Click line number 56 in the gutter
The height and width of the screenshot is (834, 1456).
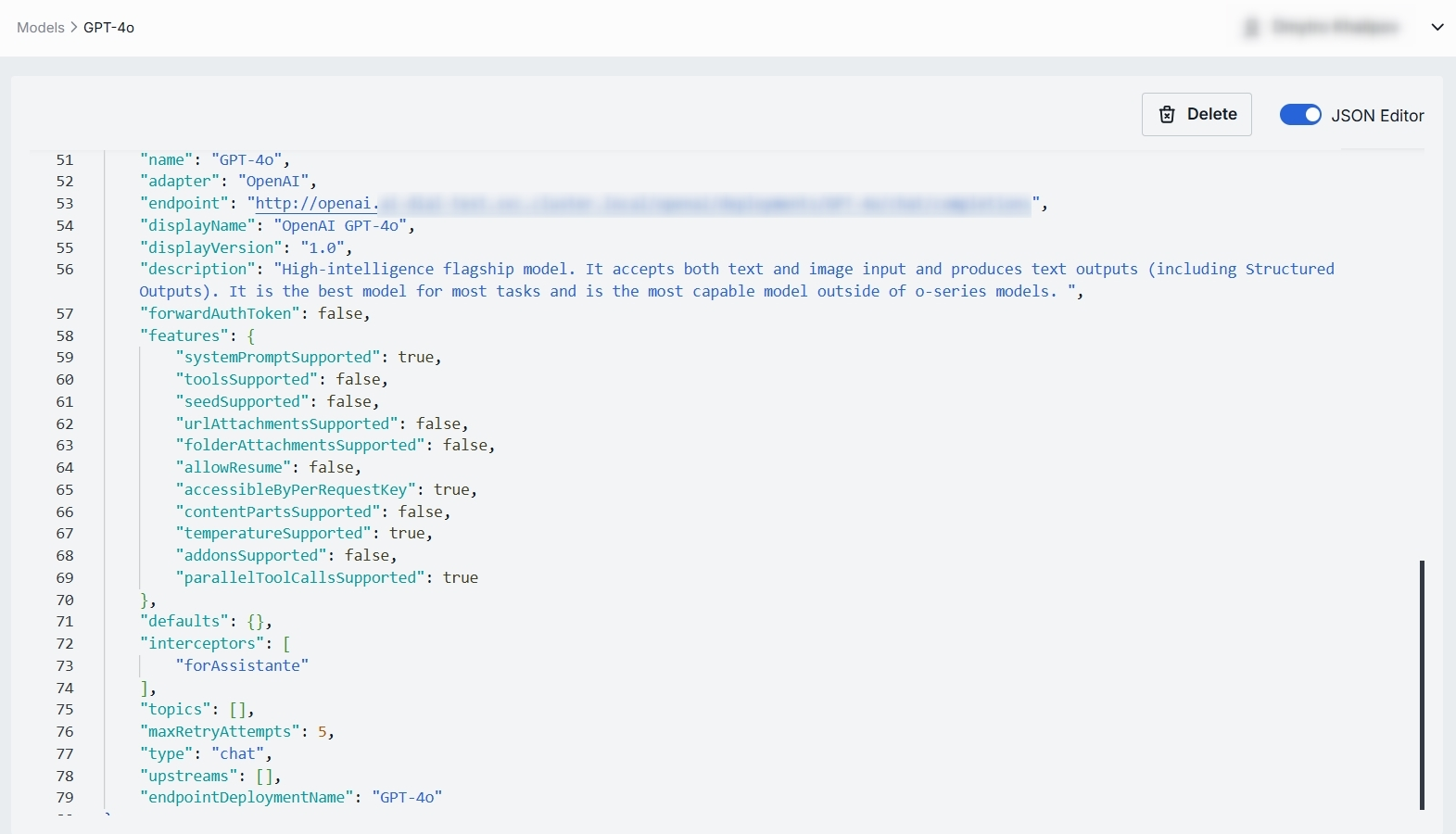tap(65, 270)
